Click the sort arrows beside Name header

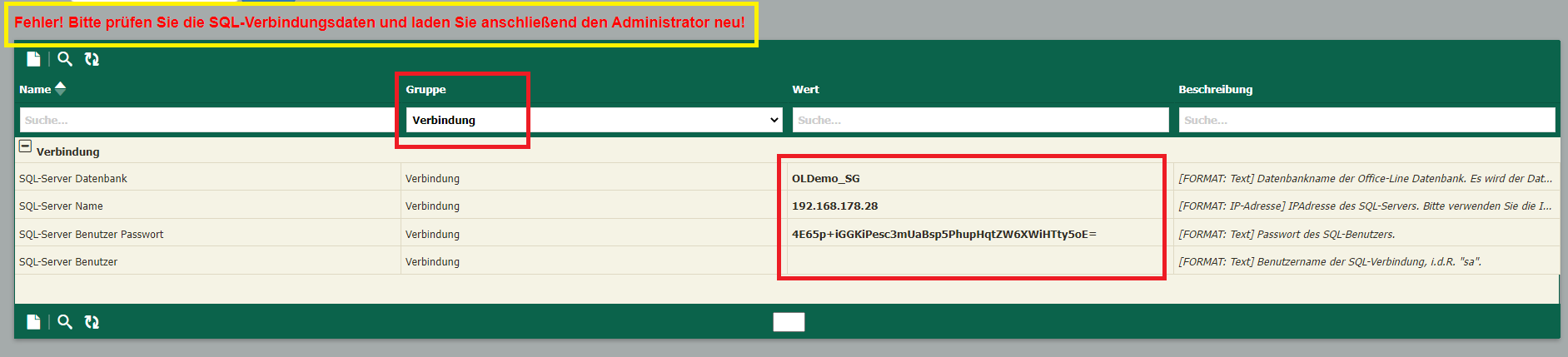60,89
